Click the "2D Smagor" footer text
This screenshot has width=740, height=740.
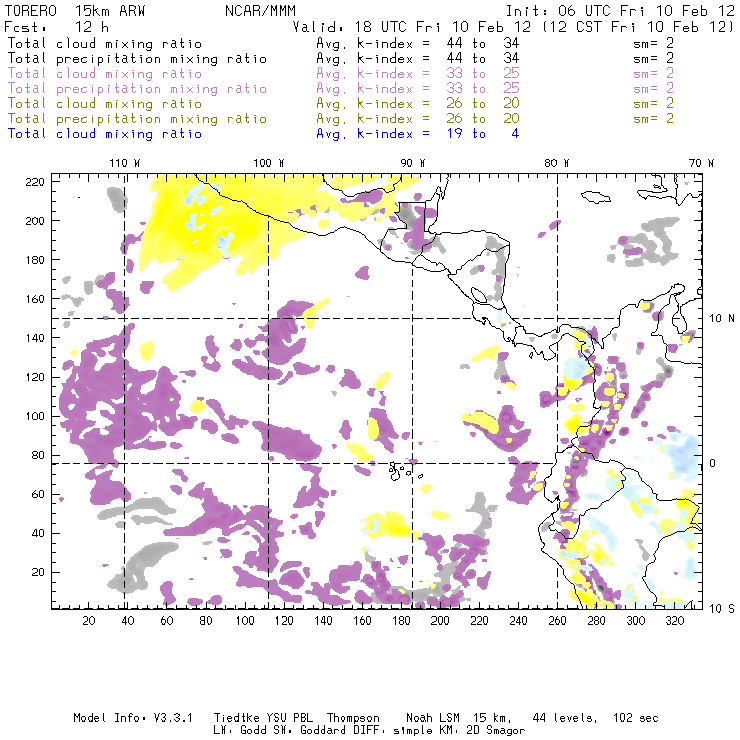tap(496, 731)
